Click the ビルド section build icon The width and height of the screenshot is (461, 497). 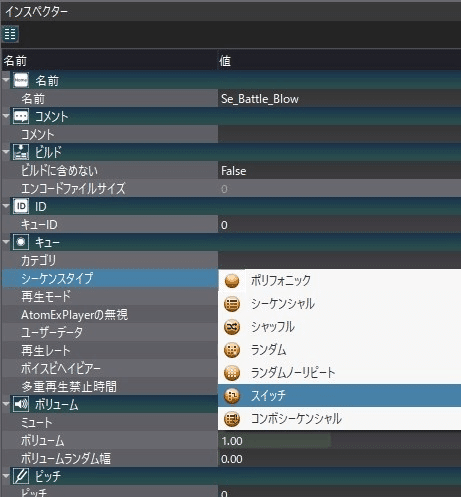pos(21,152)
